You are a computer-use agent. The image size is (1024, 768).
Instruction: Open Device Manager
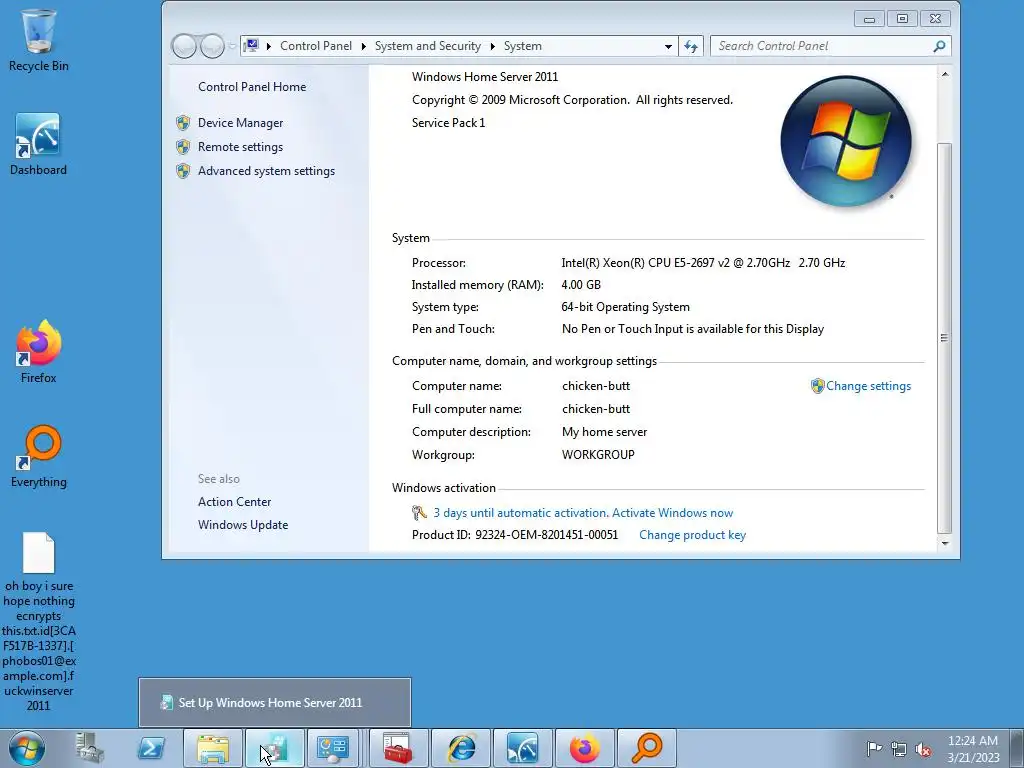pyautogui.click(x=240, y=123)
